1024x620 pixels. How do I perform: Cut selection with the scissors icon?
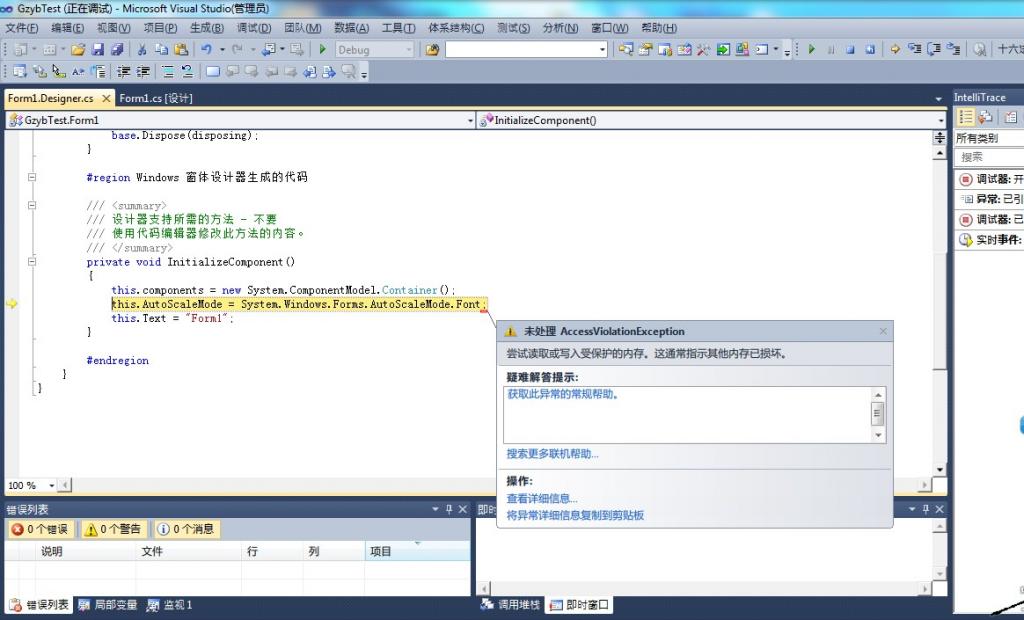142,50
